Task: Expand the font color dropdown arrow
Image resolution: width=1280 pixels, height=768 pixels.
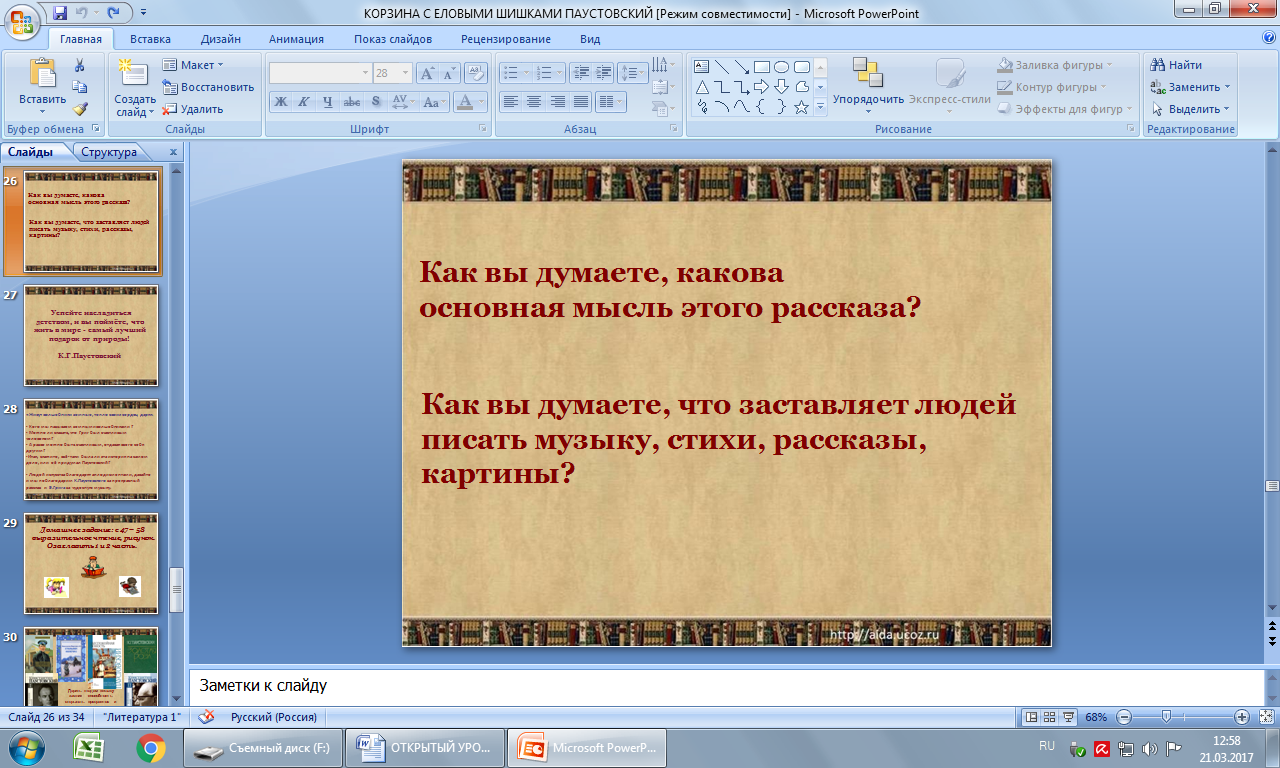Action: (x=482, y=102)
